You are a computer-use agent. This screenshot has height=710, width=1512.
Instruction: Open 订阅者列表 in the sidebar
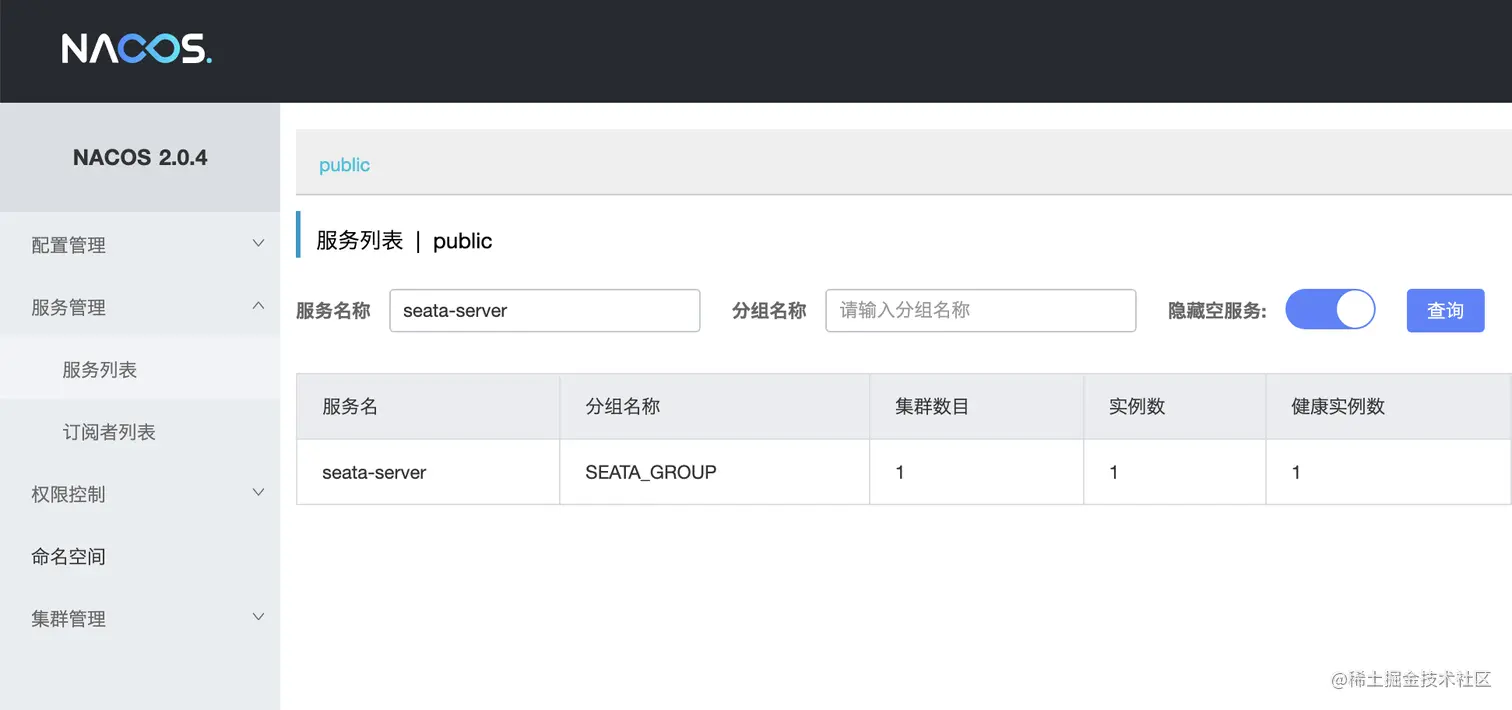[x=140, y=432]
